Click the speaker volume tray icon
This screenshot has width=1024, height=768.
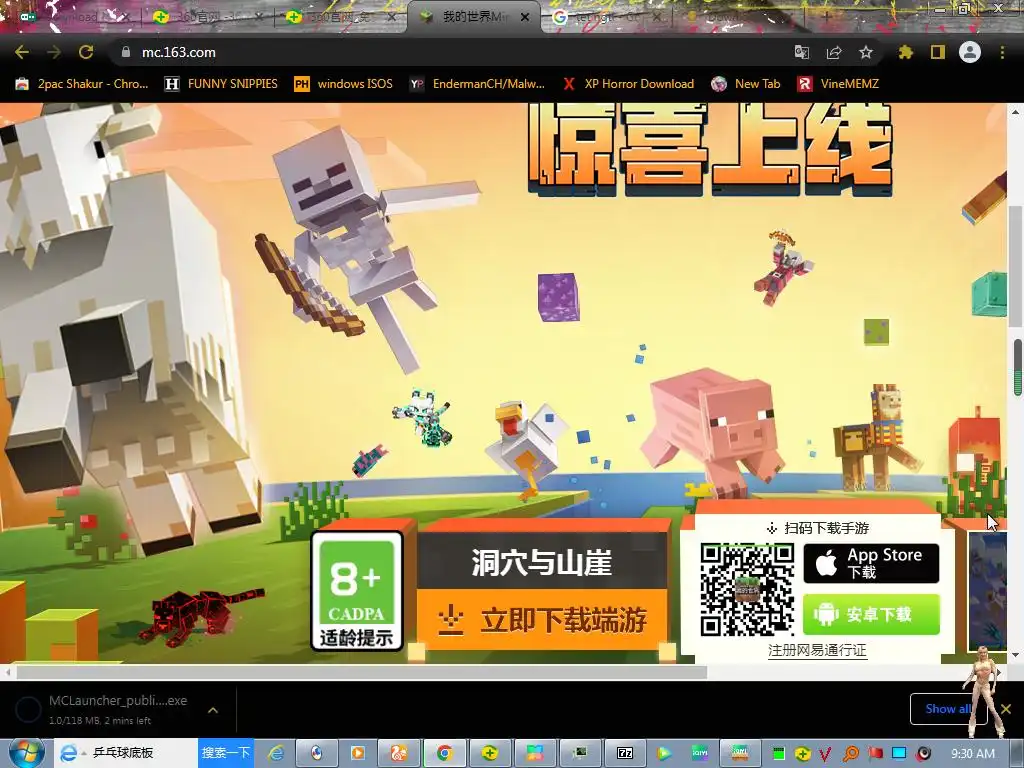923,753
